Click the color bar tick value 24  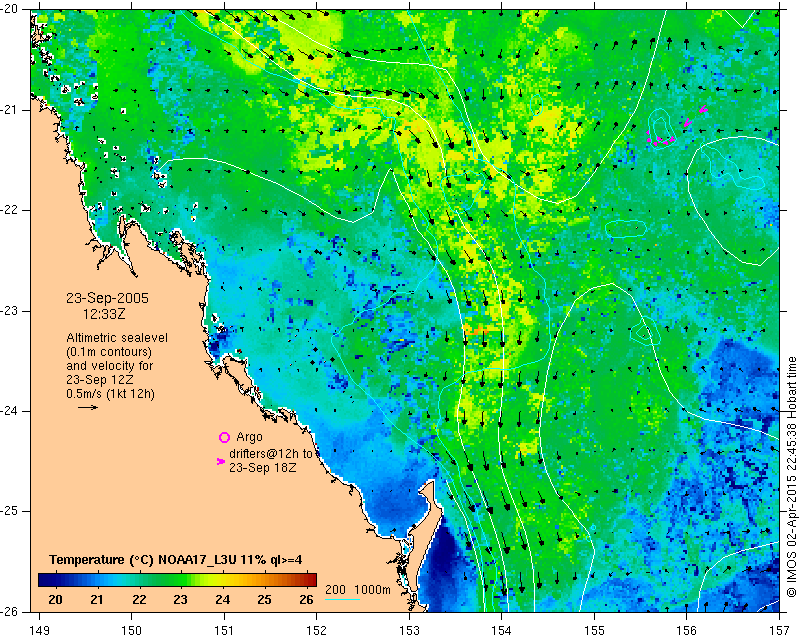[222, 599]
